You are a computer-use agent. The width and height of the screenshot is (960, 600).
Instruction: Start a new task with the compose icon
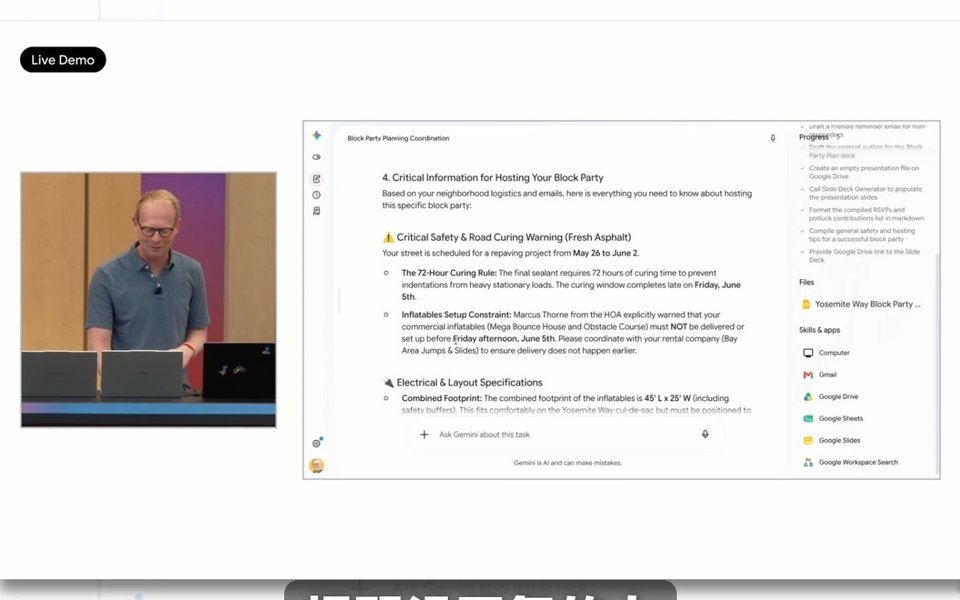point(317,179)
